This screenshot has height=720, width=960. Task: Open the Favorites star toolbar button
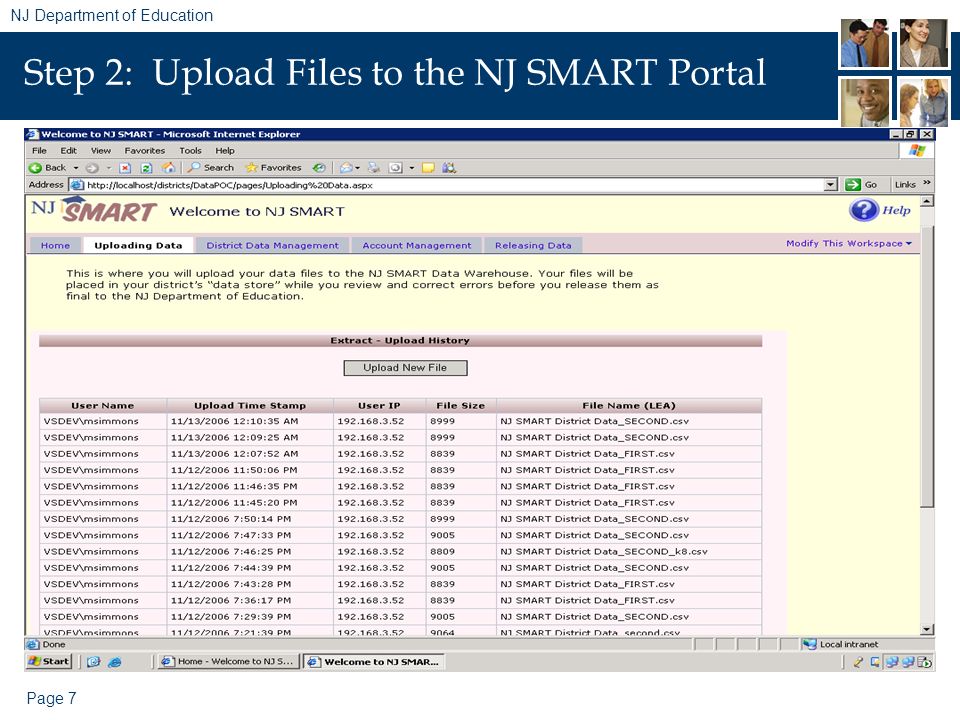[273, 168]
